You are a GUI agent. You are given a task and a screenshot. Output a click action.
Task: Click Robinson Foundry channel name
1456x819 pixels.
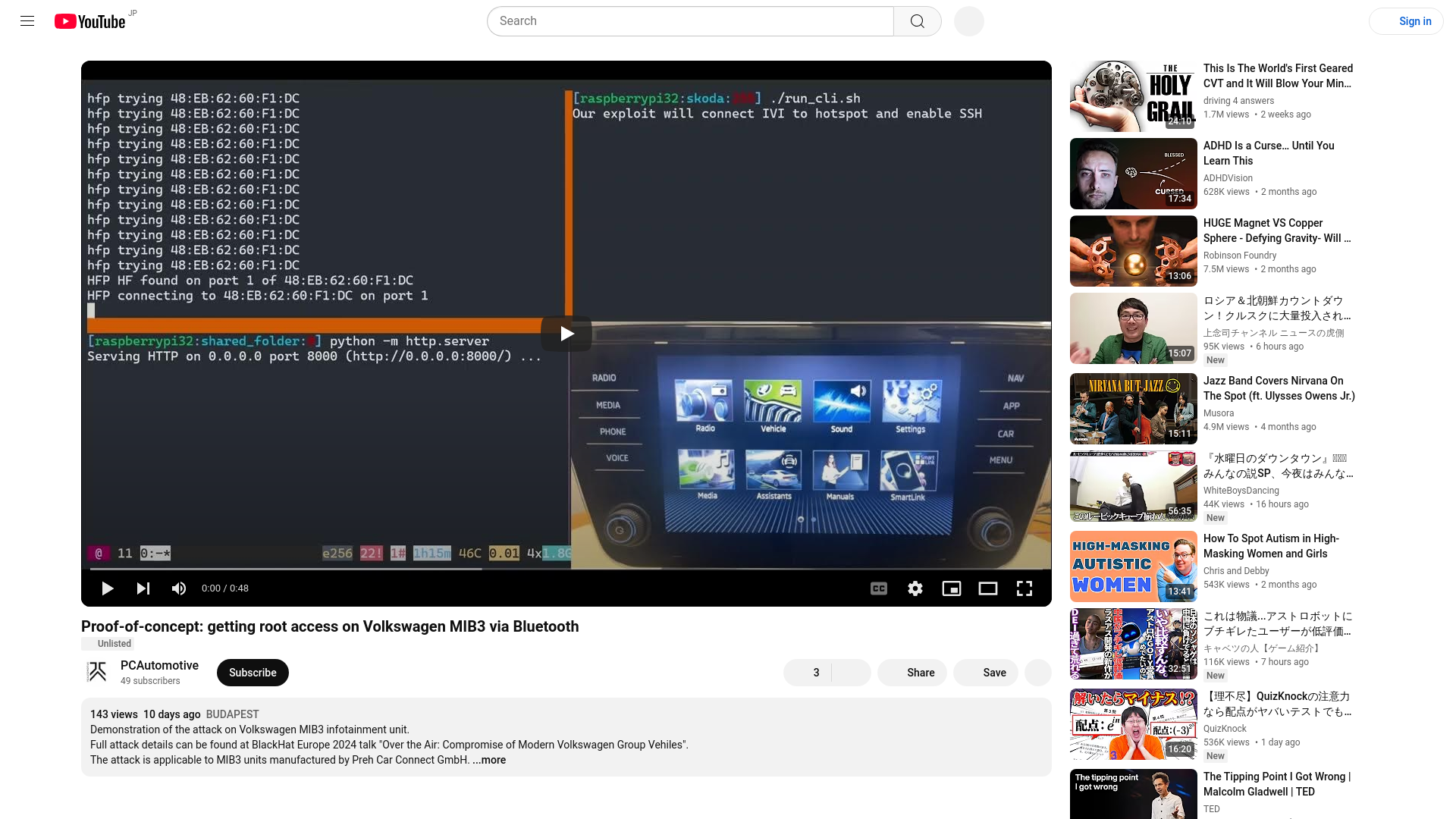pos(1240,256)
